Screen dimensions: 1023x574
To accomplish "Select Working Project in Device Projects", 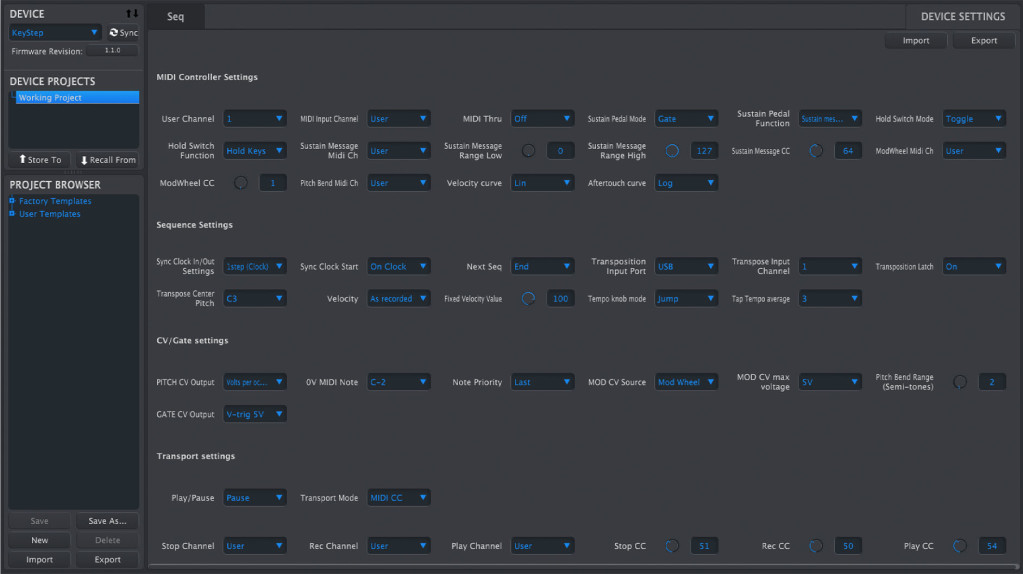I will coord(75,98).
